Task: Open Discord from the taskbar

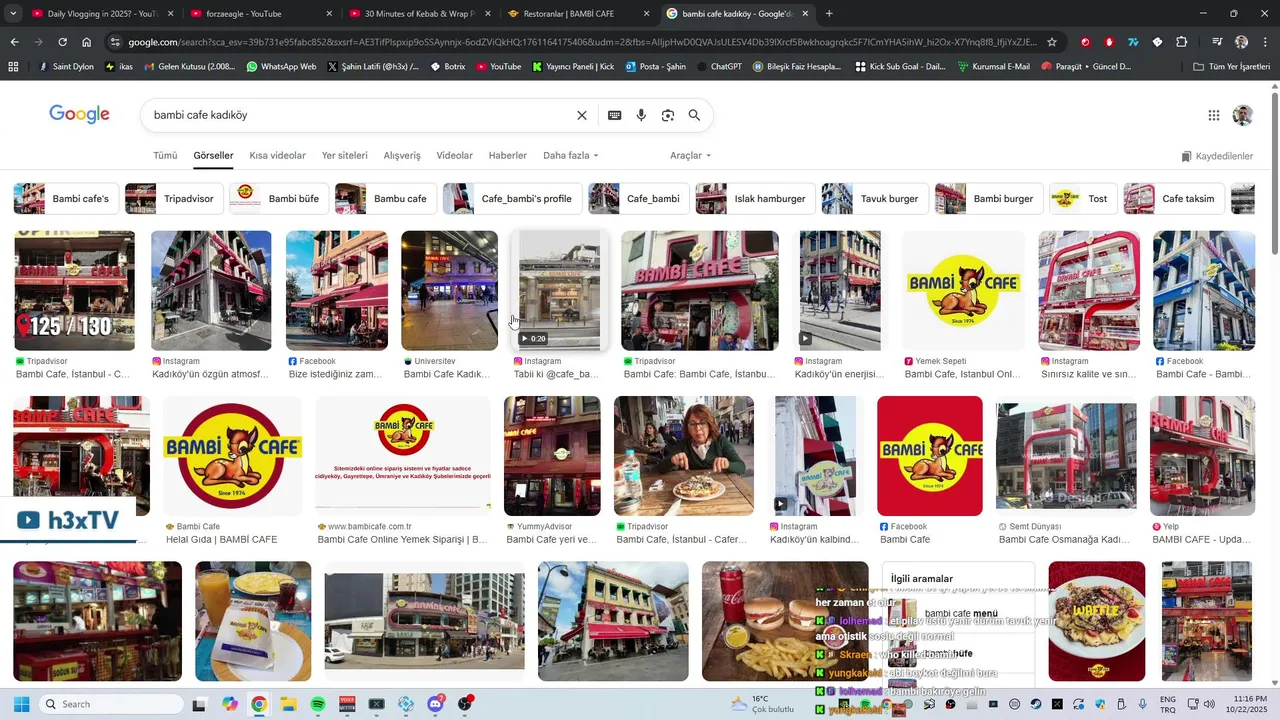Action: coord(435,704)
